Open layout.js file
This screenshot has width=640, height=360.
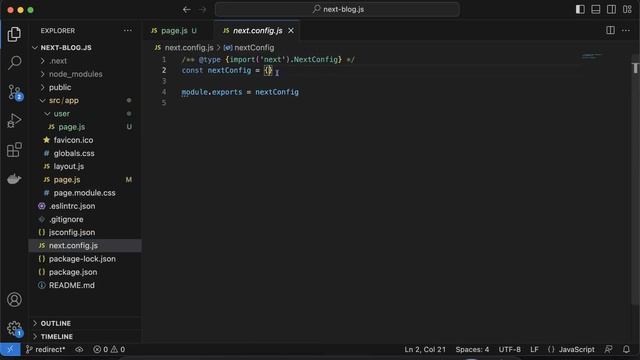(85, 167)
